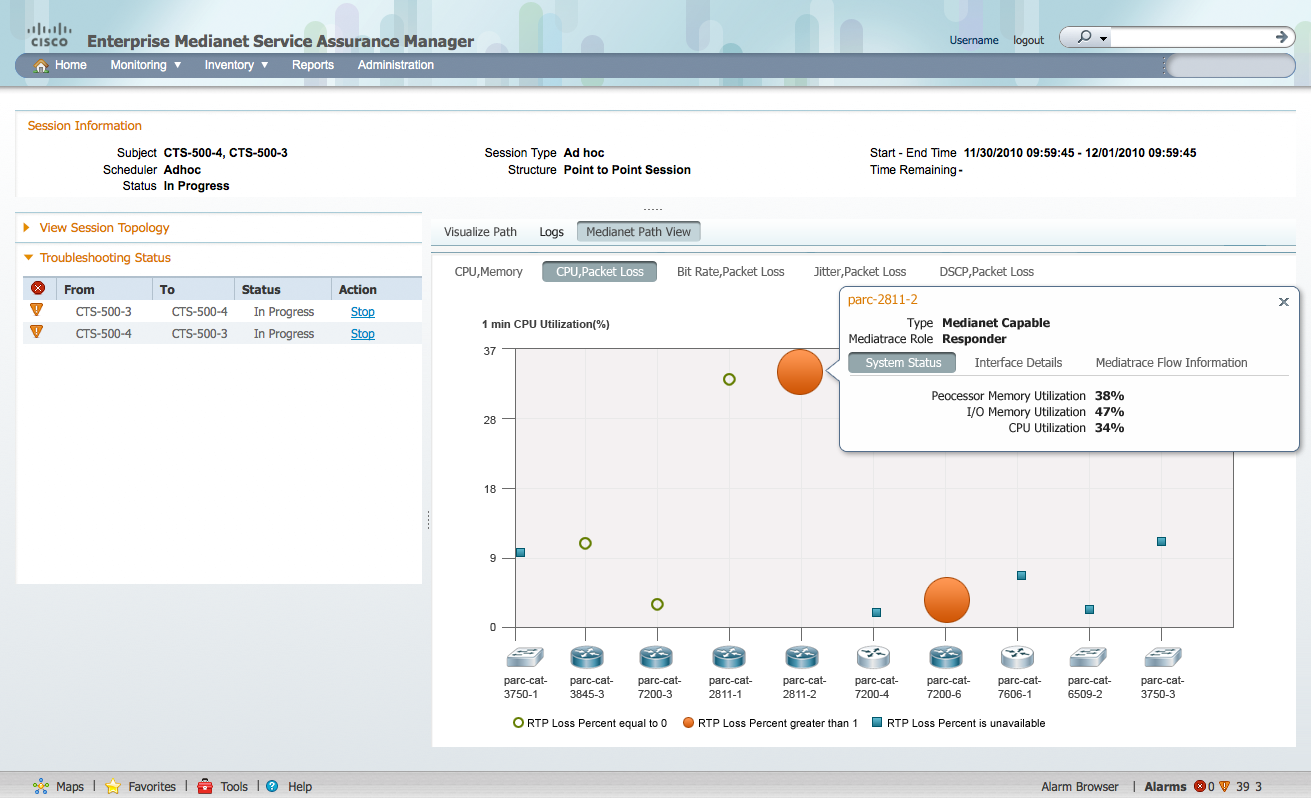Click the Tools toolbox icon
Screen dimensions: 1311x798
(205, 786)
